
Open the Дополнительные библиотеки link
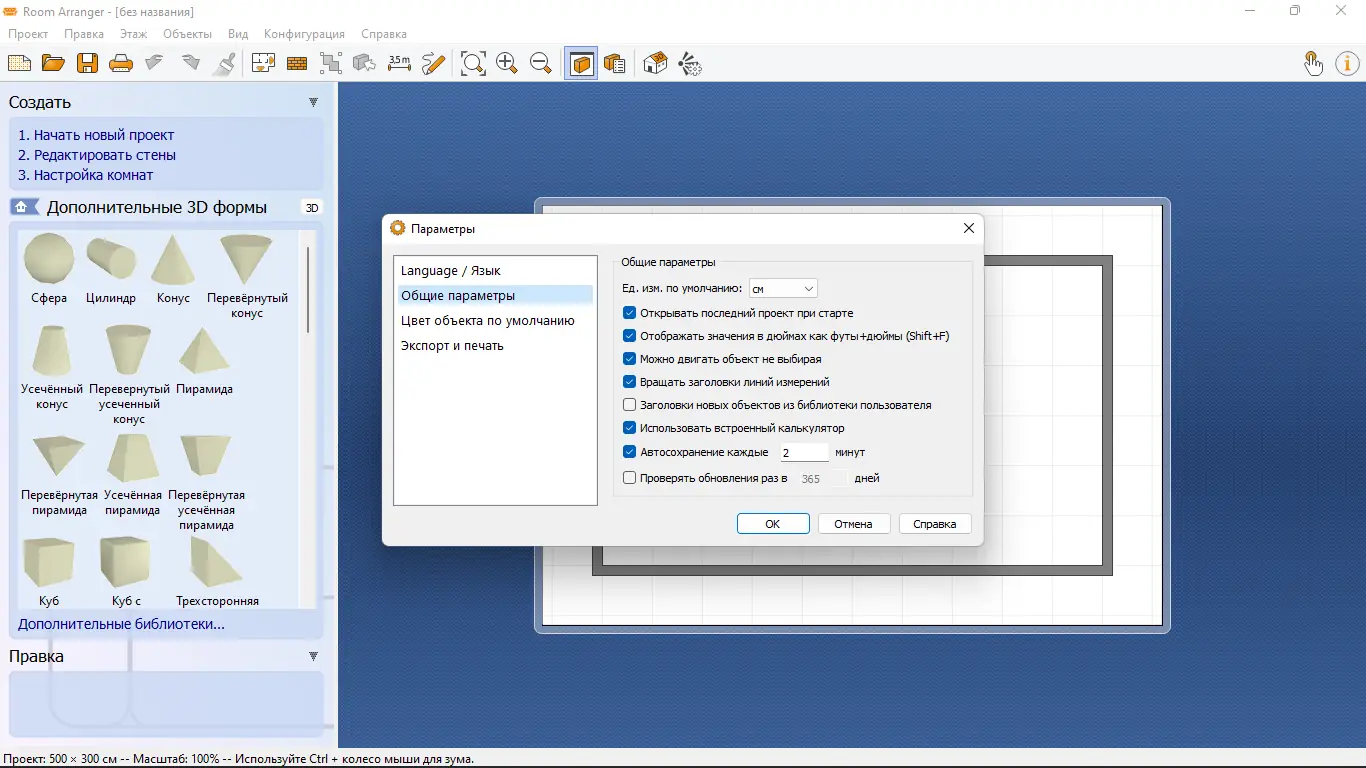pyautogui.click(x=121, y=624)
